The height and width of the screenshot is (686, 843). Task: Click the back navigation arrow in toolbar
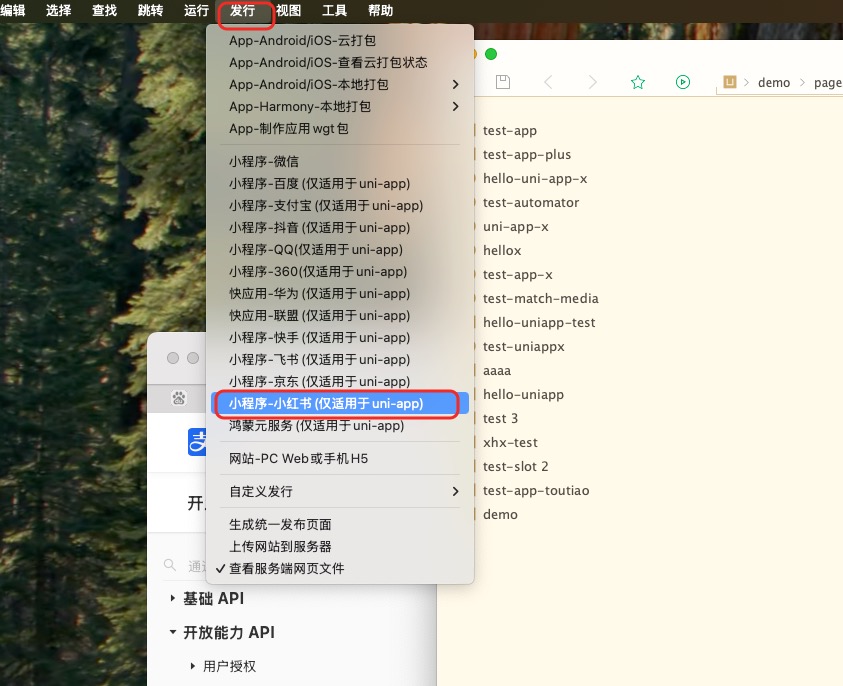click(548, 82)
